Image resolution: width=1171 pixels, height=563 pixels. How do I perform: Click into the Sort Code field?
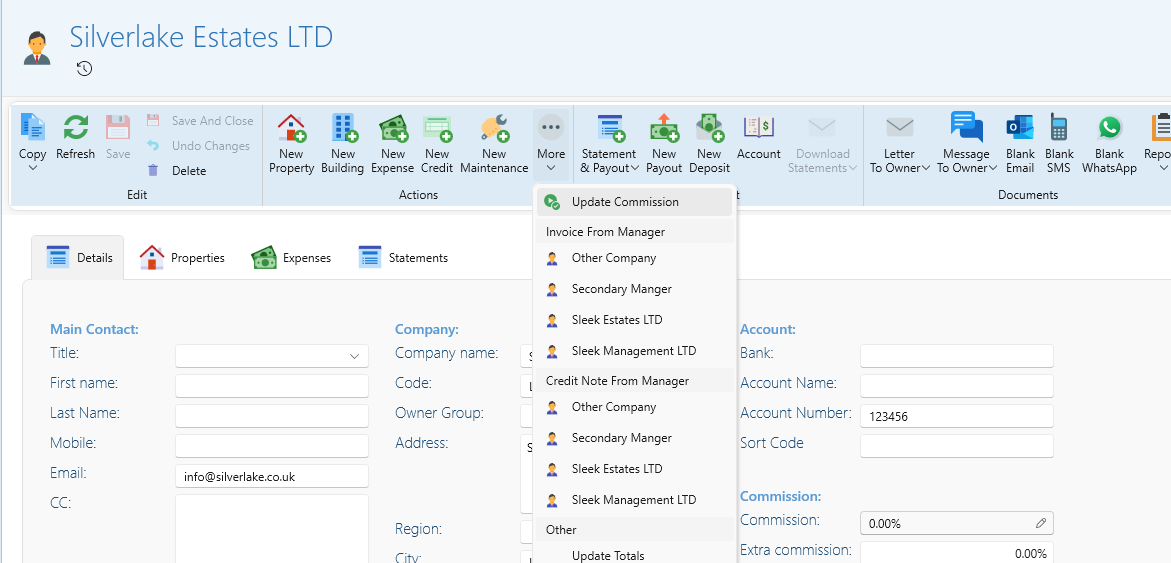point(957,446)
